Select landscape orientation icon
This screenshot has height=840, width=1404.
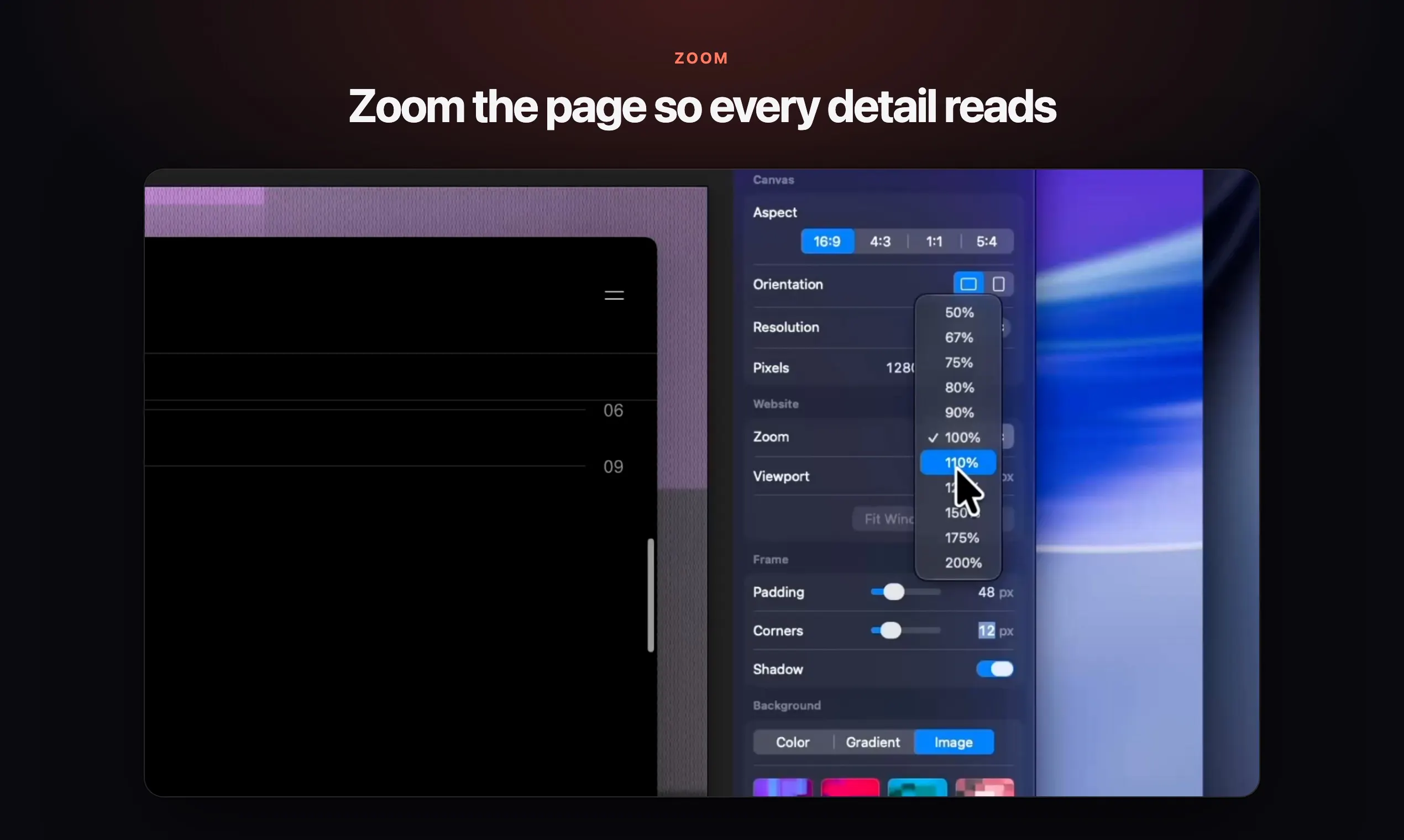click(968, 284)
